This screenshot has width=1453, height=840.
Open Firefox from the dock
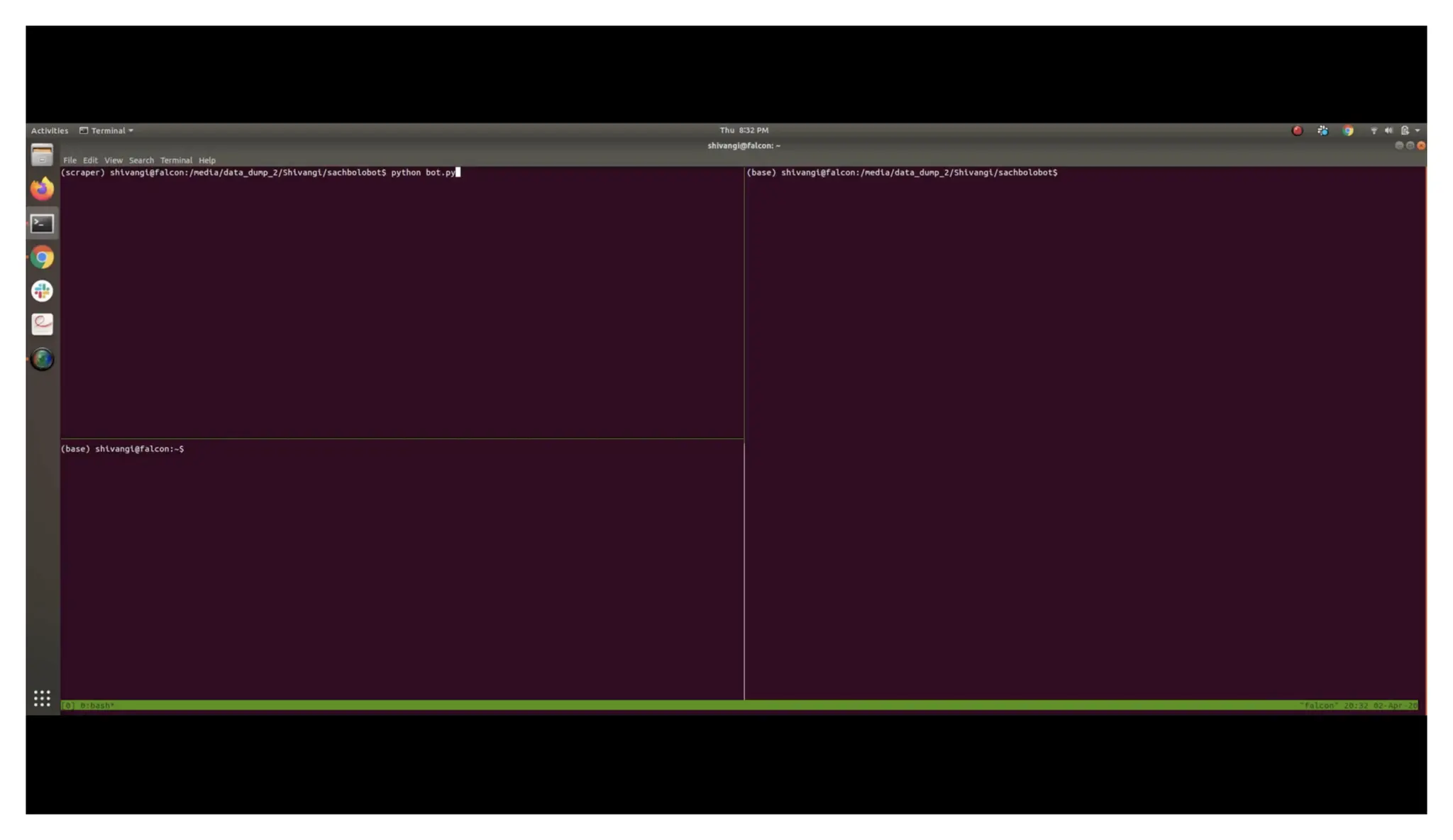(x=42, y=189)
